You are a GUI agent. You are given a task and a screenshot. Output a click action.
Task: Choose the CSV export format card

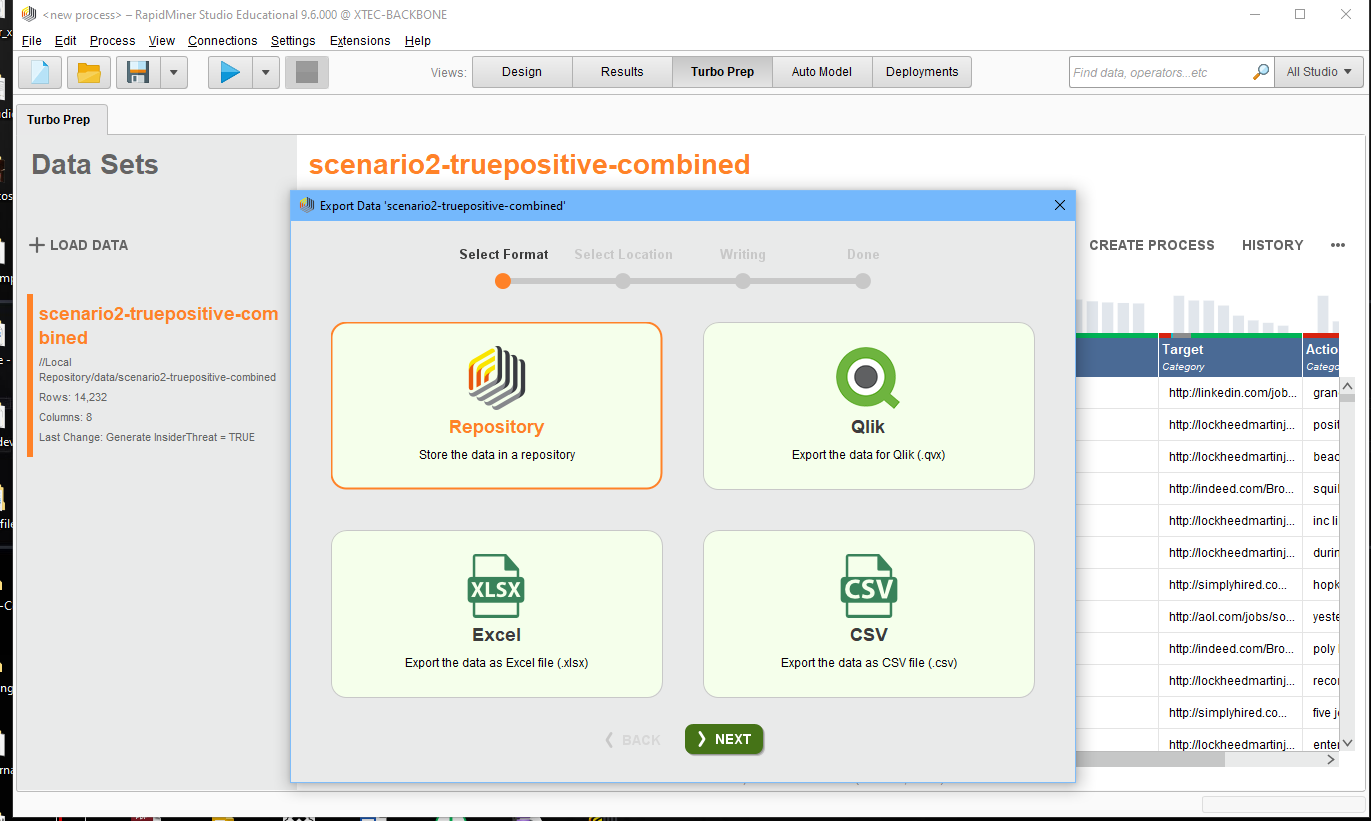tap(869, 614)
